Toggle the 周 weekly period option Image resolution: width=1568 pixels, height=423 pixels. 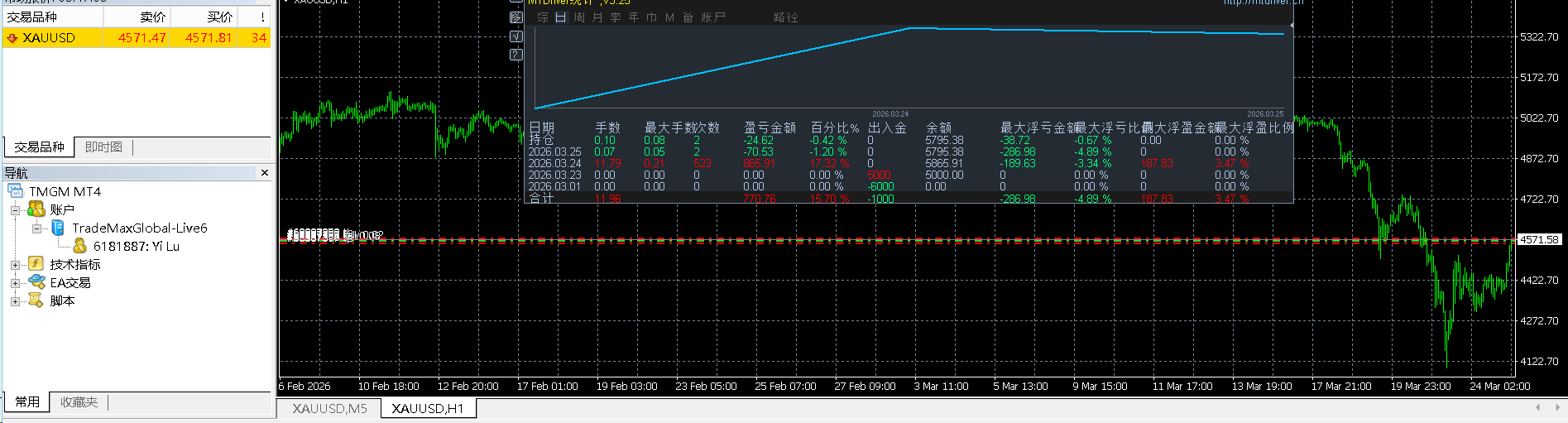579,17
